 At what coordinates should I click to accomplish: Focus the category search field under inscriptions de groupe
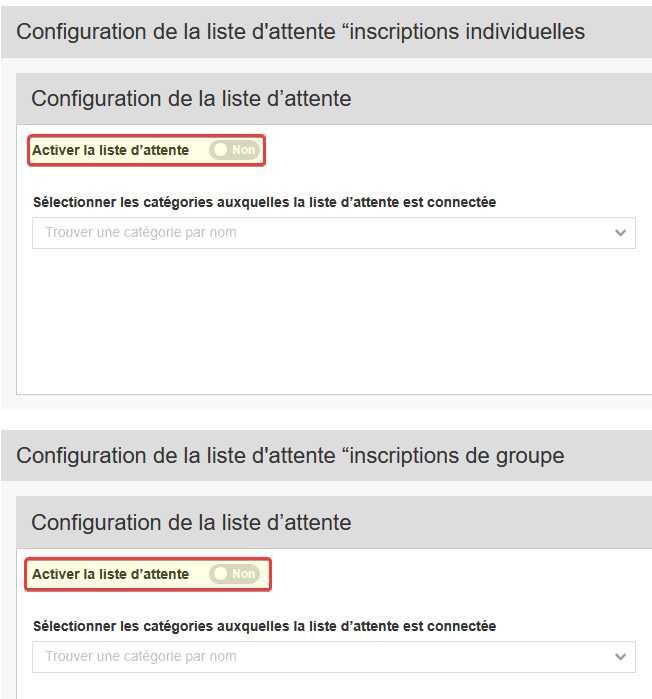pos(300,657)
